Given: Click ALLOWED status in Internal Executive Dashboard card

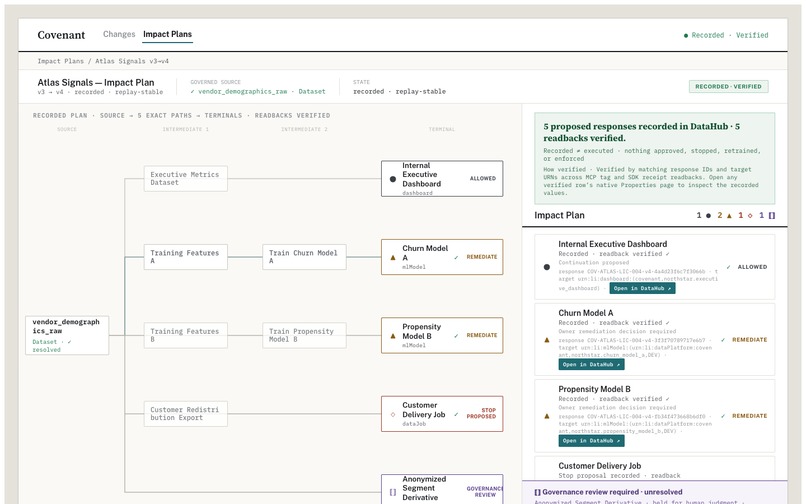Looking at the screenshot, I should pos(752,267).
